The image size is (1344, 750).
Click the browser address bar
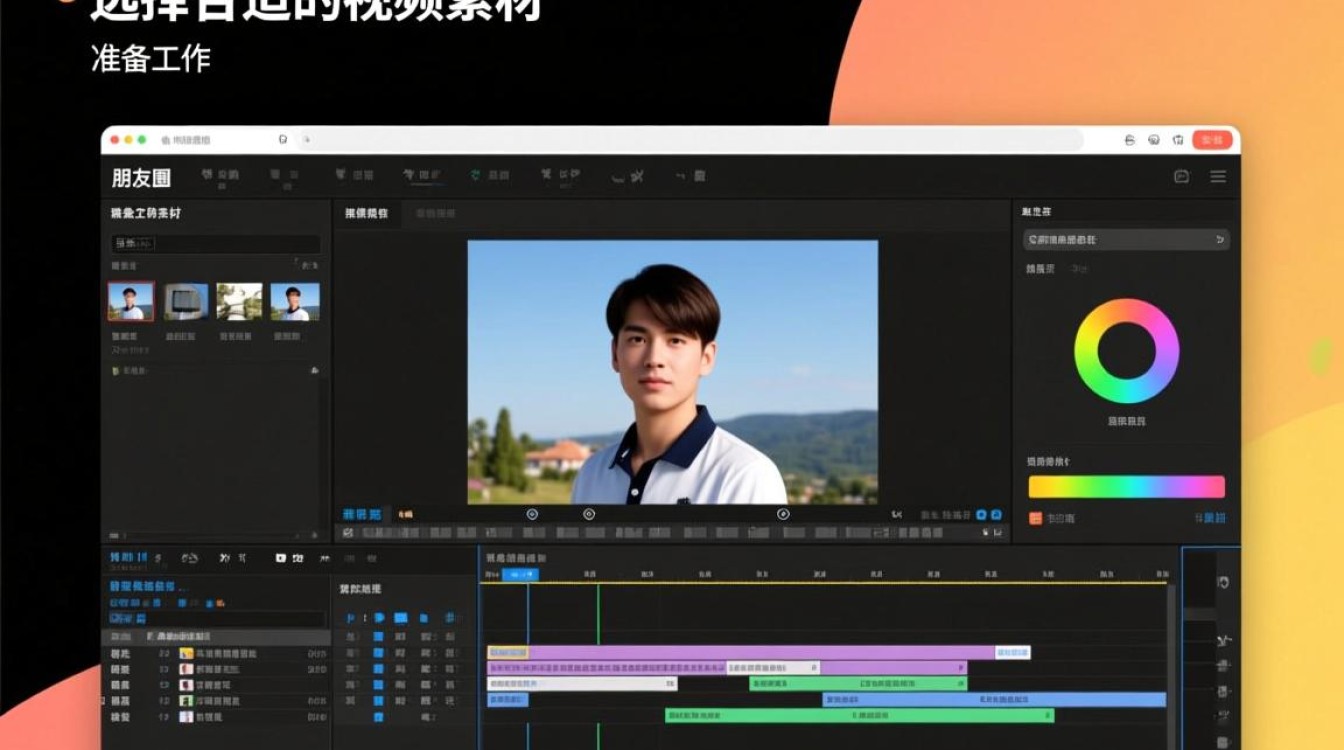pos(690,140)
